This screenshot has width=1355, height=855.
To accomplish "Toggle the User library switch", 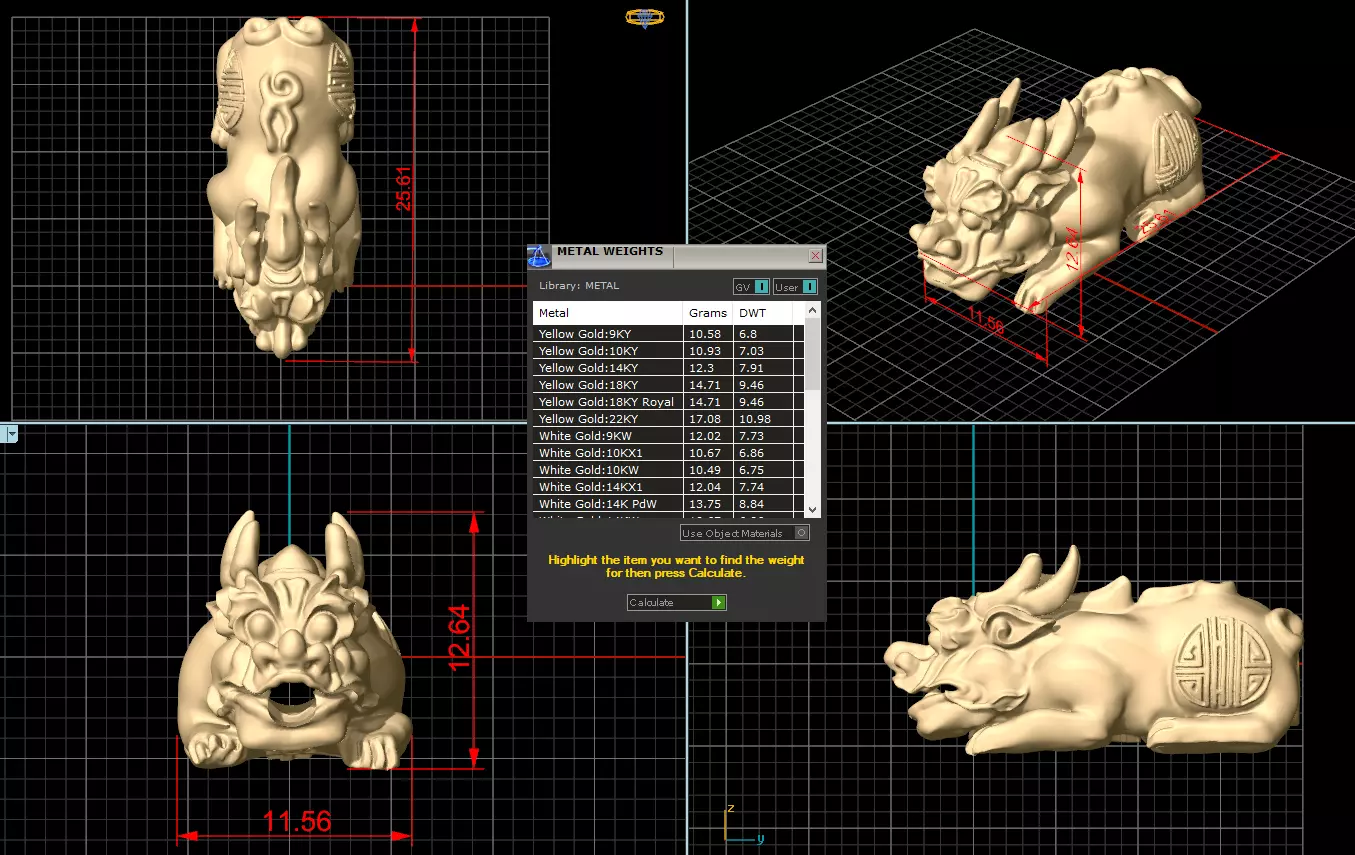I will pos(796,287).
